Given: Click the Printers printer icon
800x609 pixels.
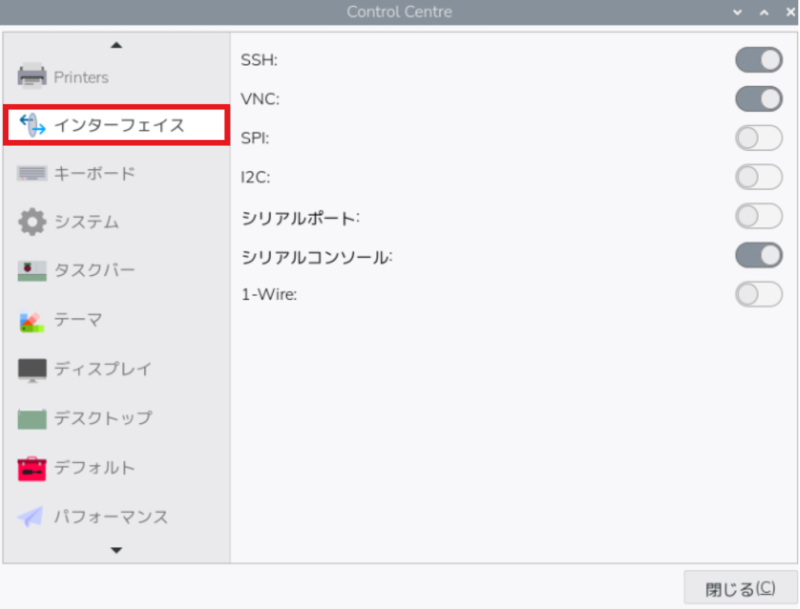Looking at the screenshot, I should click(32, 76).
